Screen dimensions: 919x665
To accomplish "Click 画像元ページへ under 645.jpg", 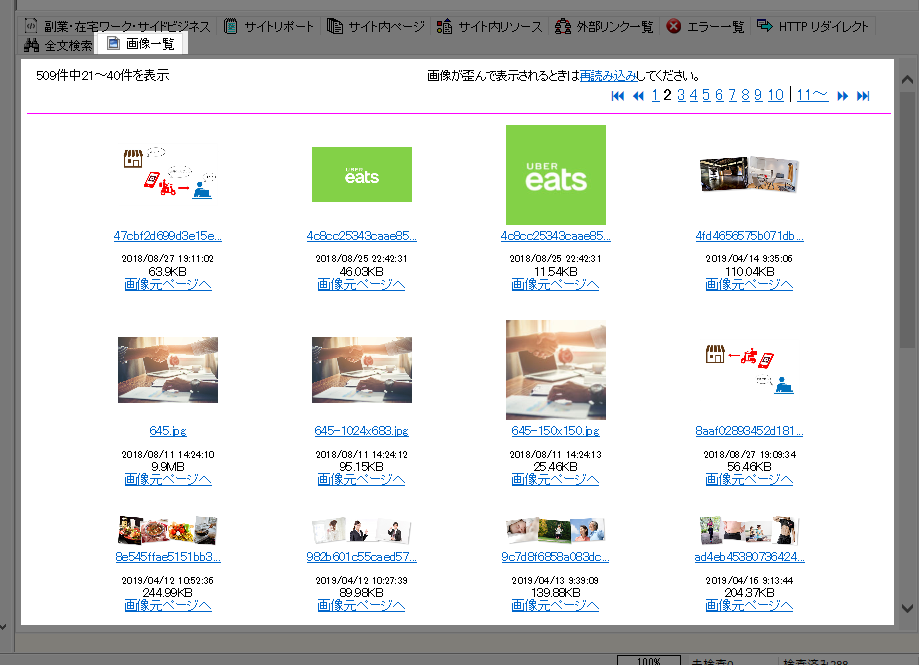I will (x=167, y=479).
